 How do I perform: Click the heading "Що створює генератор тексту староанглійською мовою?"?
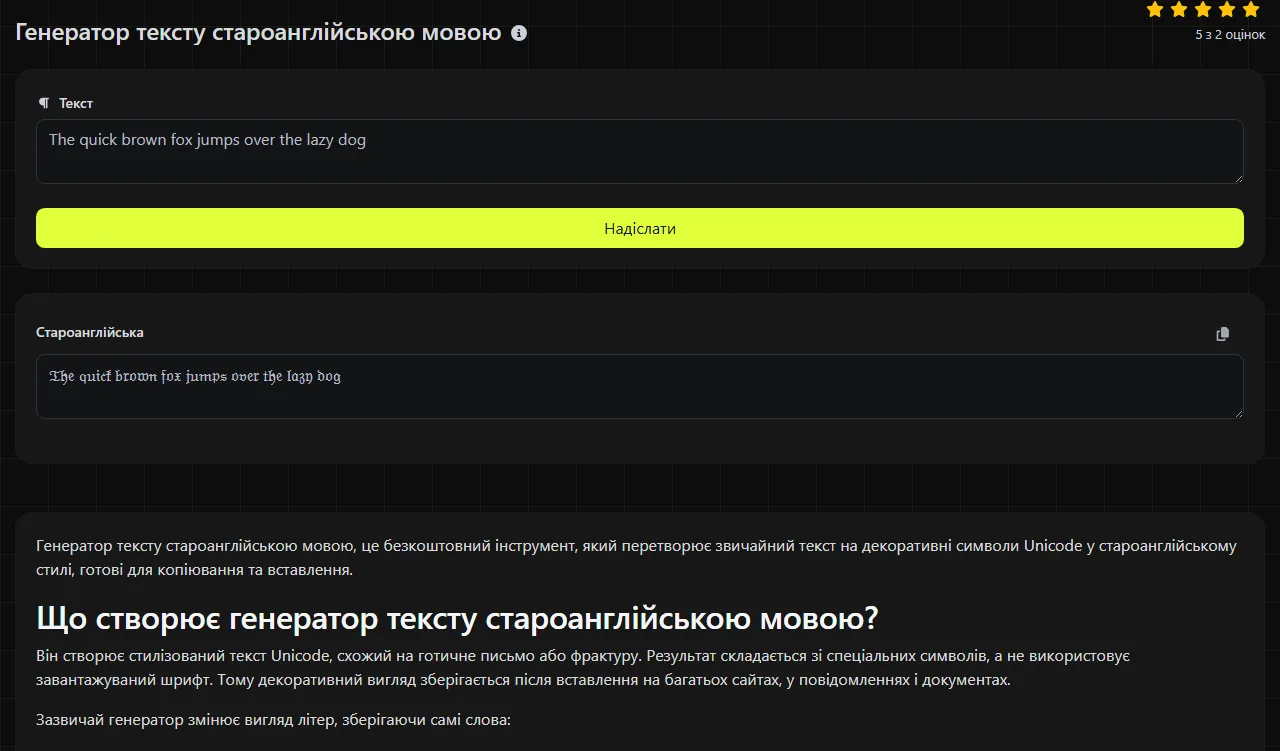(x=457, y=618)
